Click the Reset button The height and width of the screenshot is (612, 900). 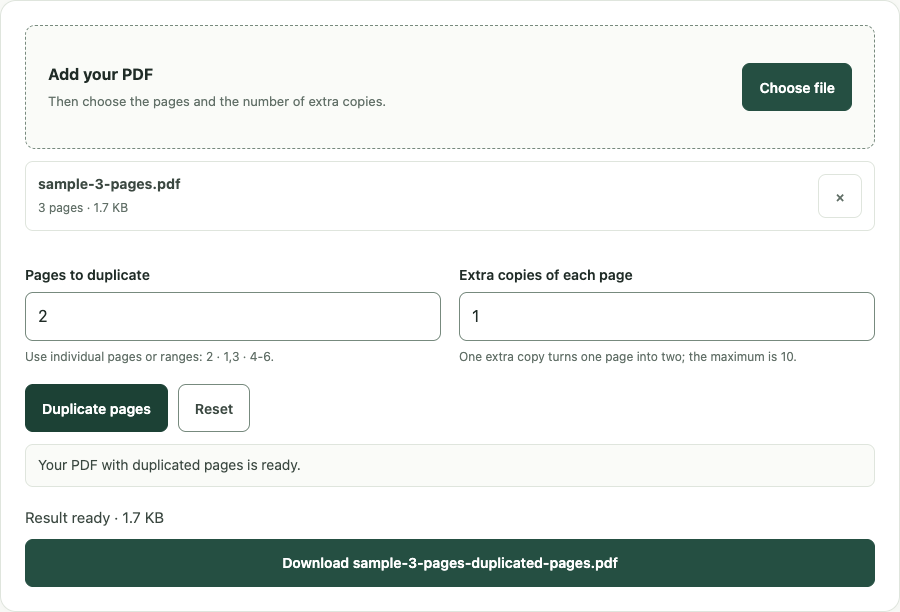[x=214, y=408]
